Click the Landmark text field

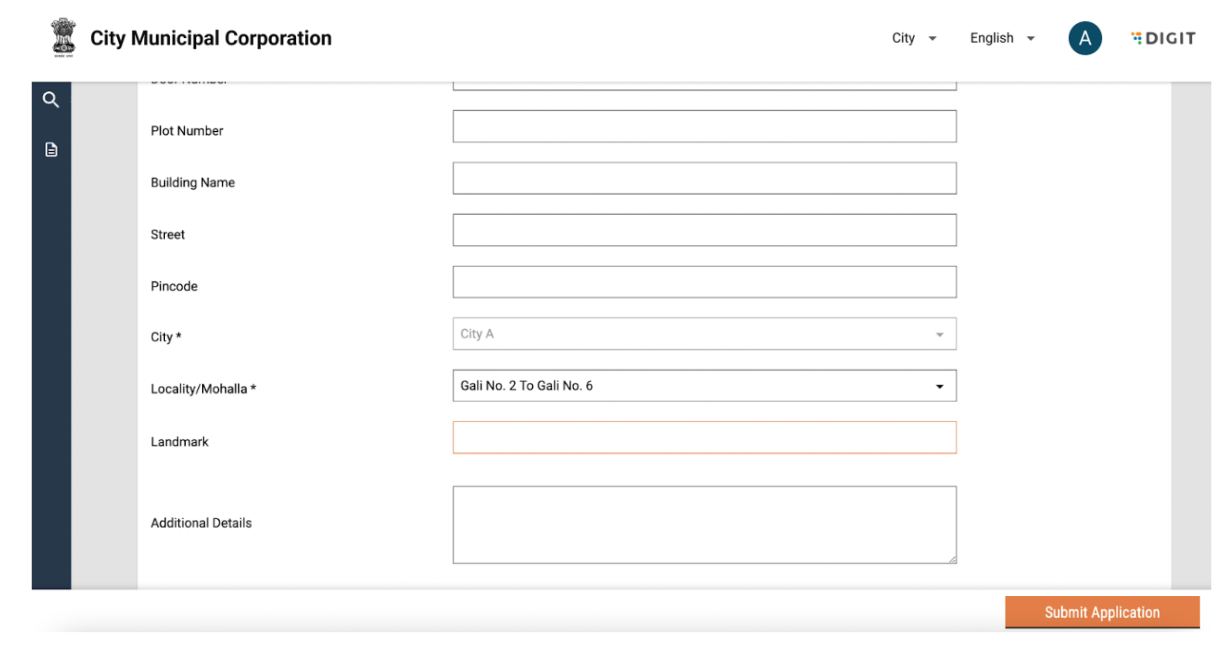tap(704, 438)
